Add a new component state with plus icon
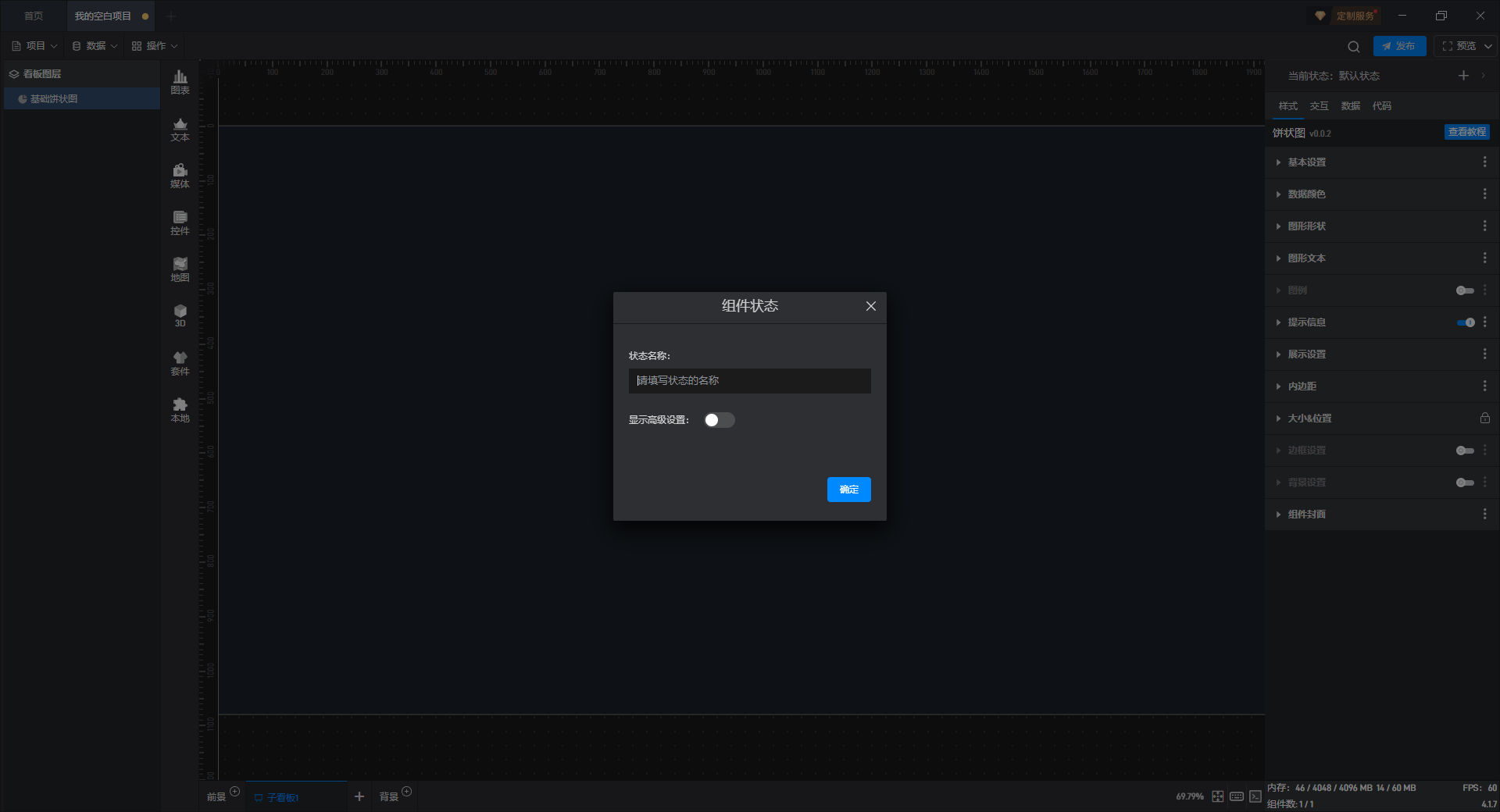The width and height of the screenshot is (1500, 812). [x=1463, y=76]
